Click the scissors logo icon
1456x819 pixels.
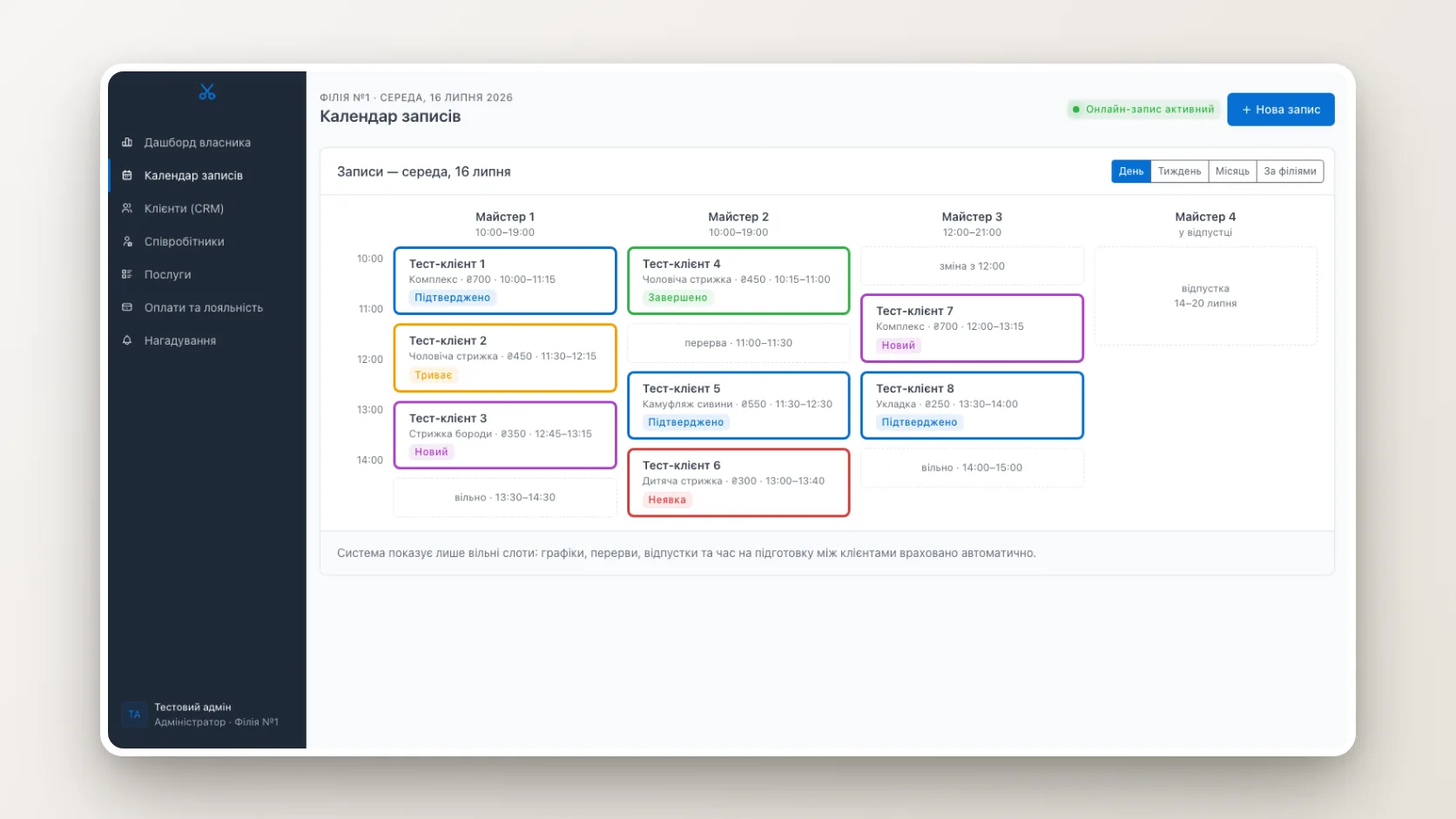(x=207, y=92)
